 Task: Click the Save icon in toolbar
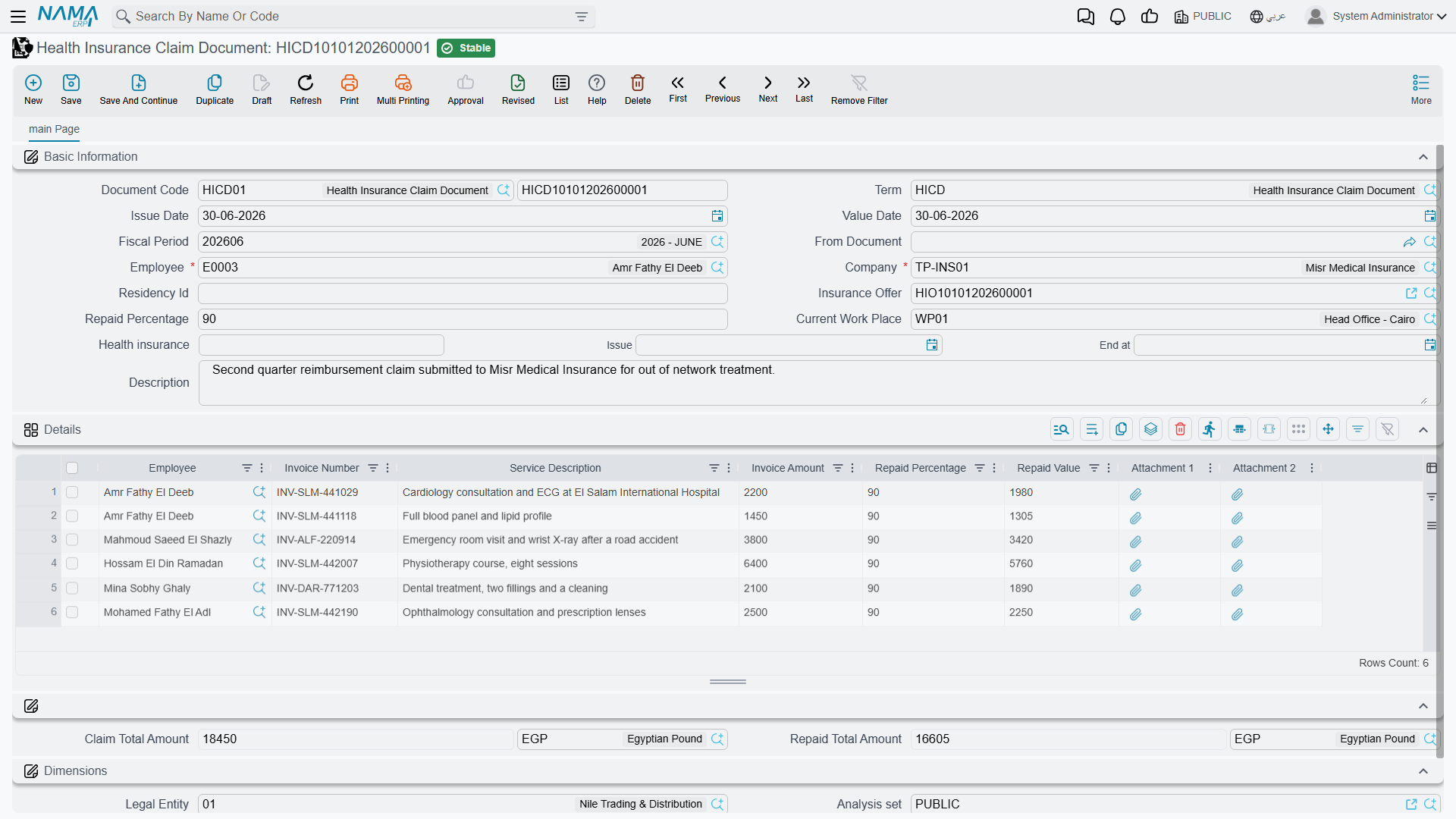(x=71, y=83)
